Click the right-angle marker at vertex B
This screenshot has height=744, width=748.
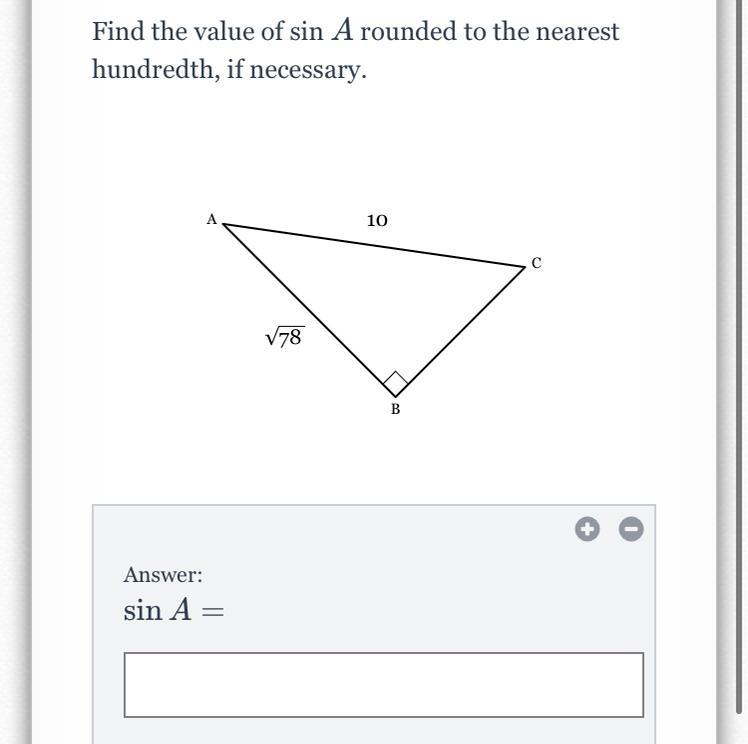click(396, 383)
